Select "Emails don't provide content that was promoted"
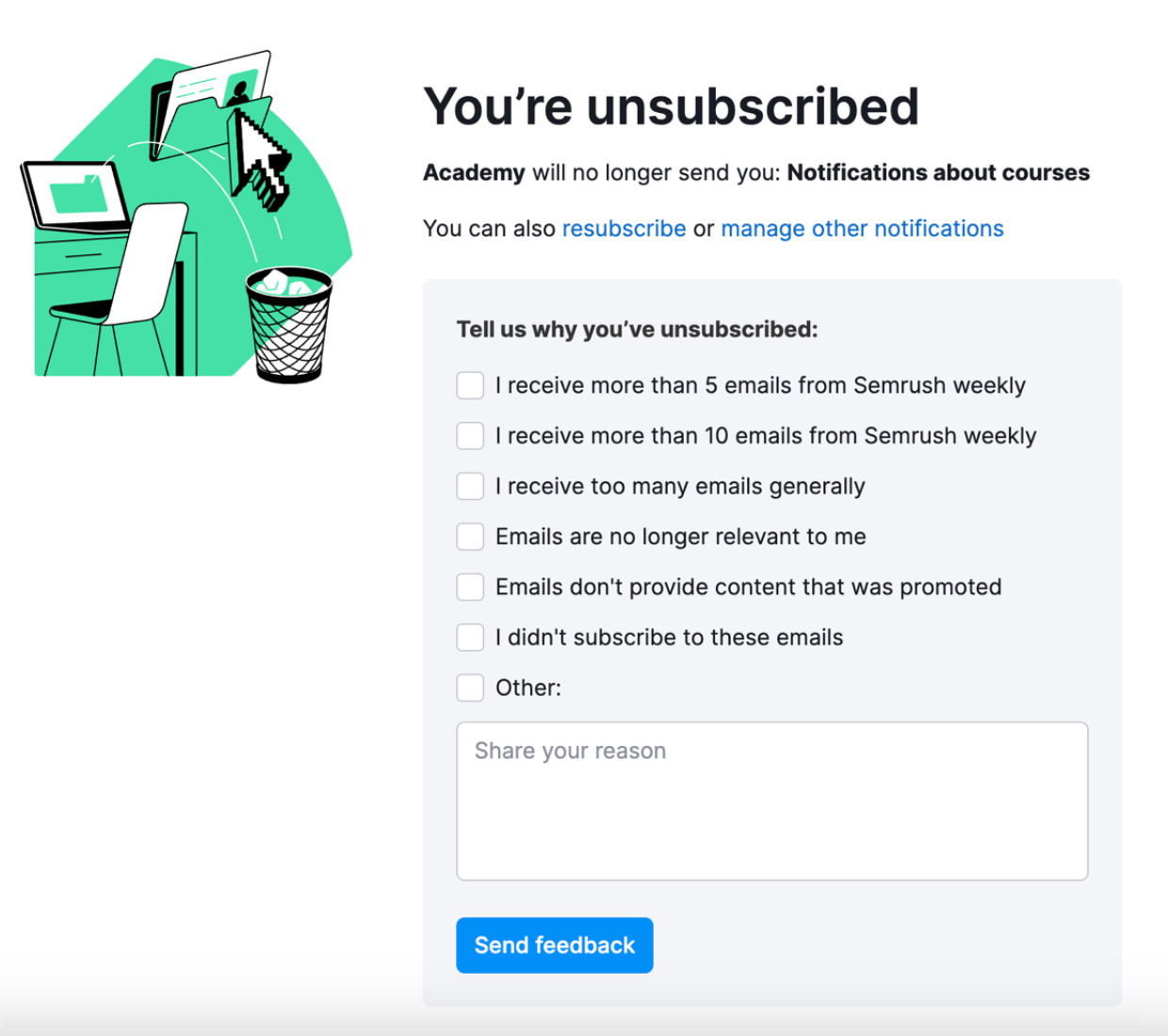The width and height of the screenshot is (1168, 1036). (x=470, y=586)
